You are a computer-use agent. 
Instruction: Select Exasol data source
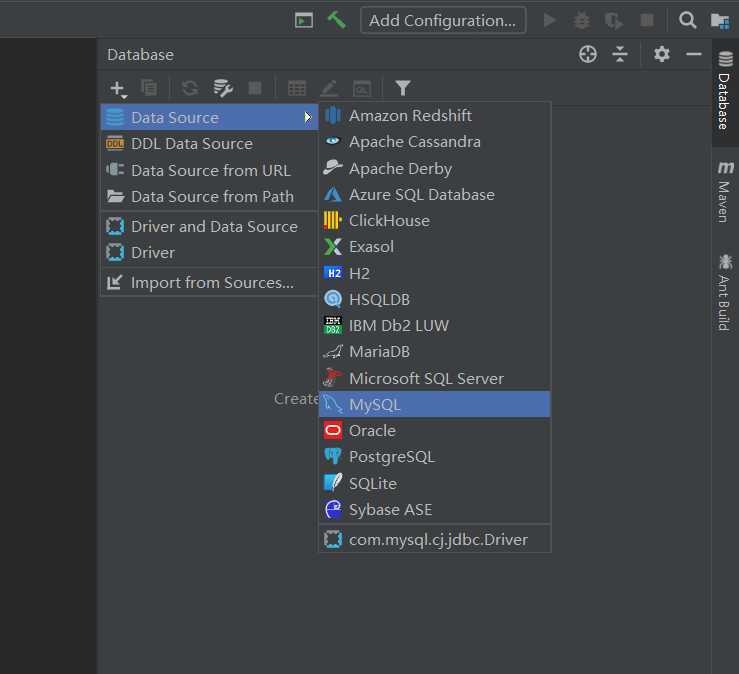click(435, 247)
